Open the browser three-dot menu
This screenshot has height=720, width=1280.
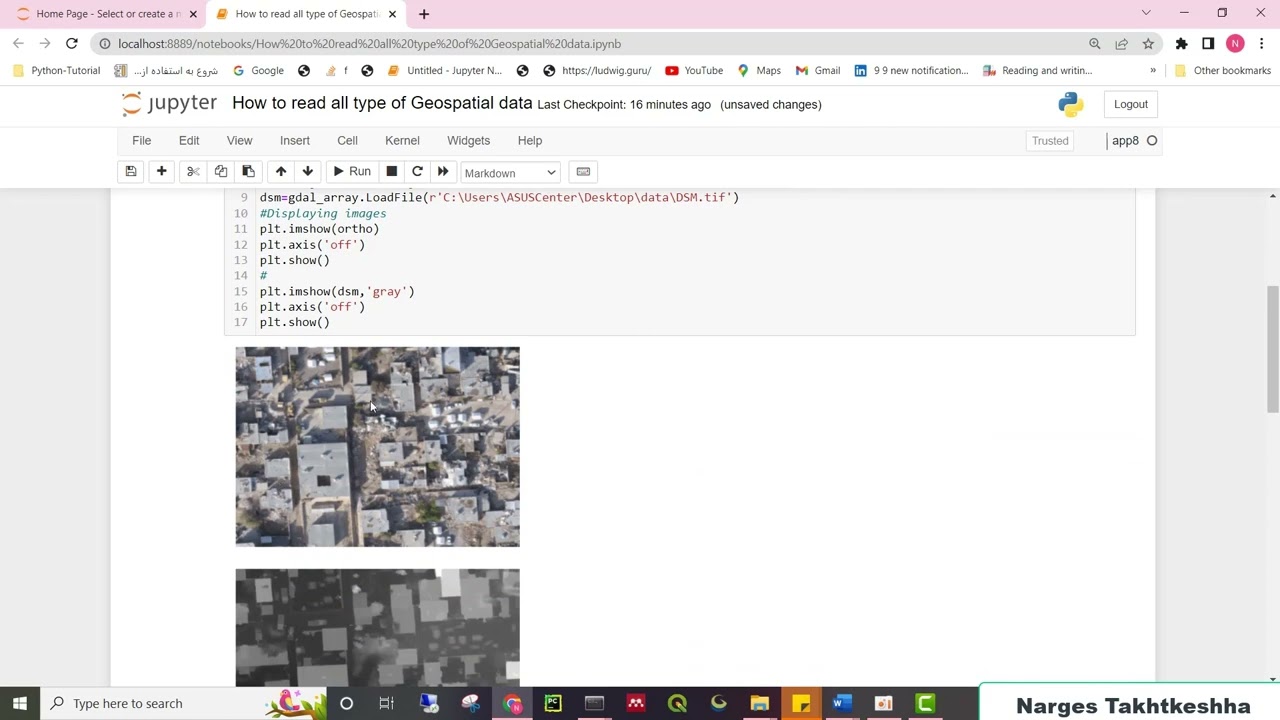pyautogui.click(x=1262, y=44)
